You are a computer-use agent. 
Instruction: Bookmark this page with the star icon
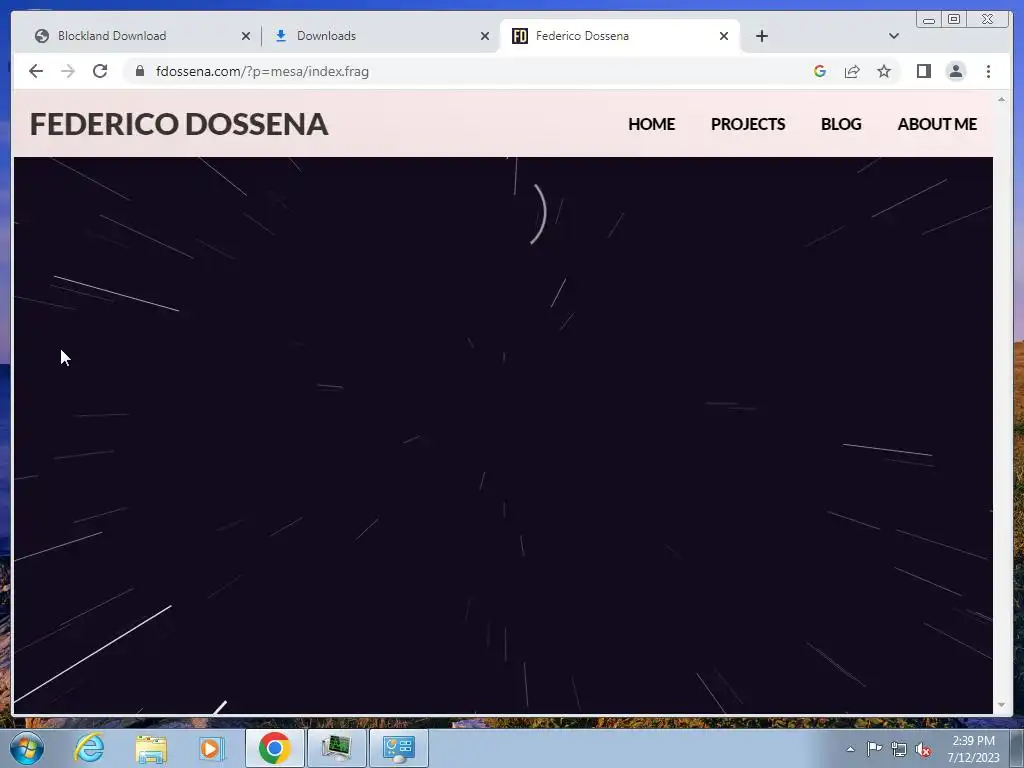pos(884,71)
